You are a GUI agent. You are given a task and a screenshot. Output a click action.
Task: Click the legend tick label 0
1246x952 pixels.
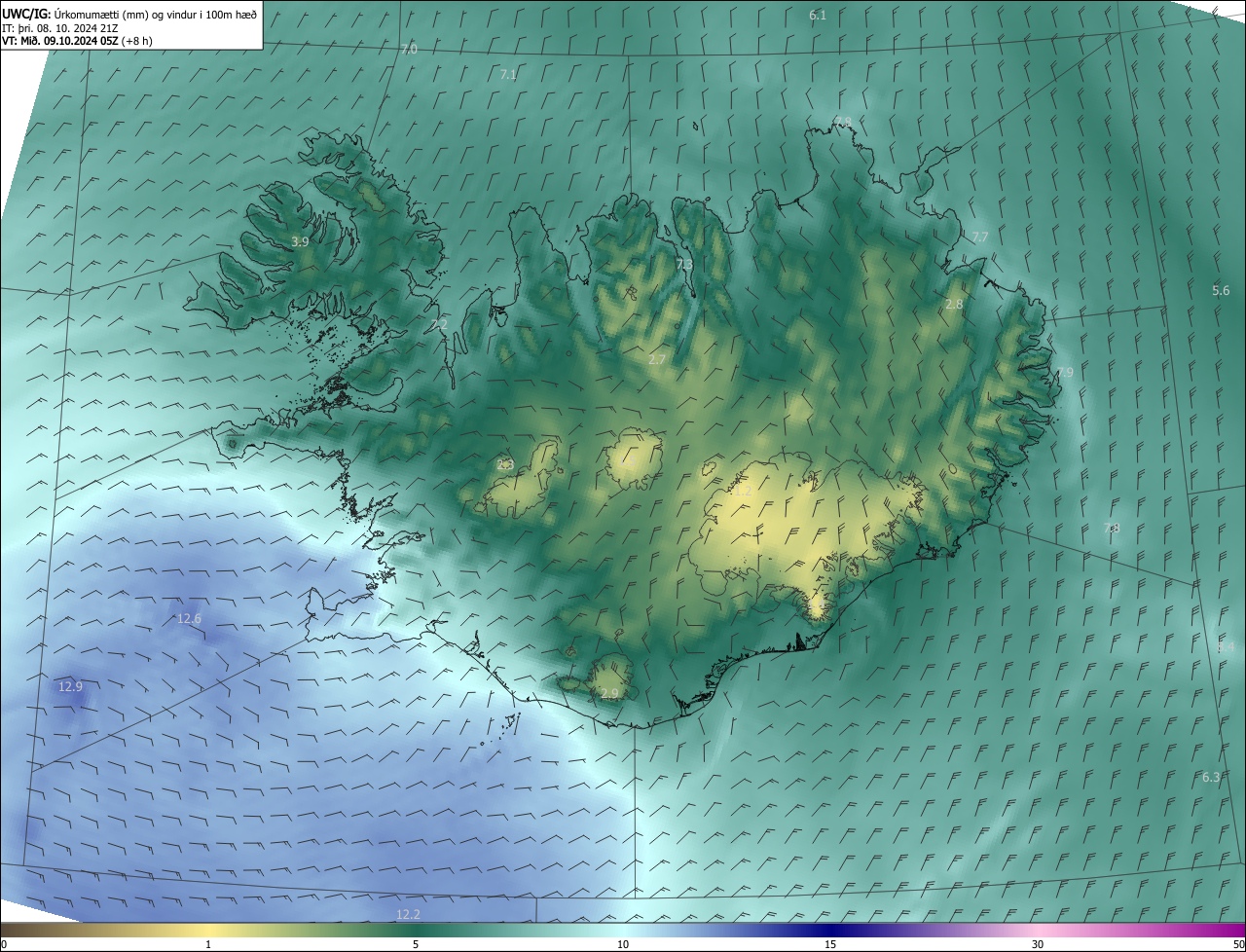(x=4, y=944)
